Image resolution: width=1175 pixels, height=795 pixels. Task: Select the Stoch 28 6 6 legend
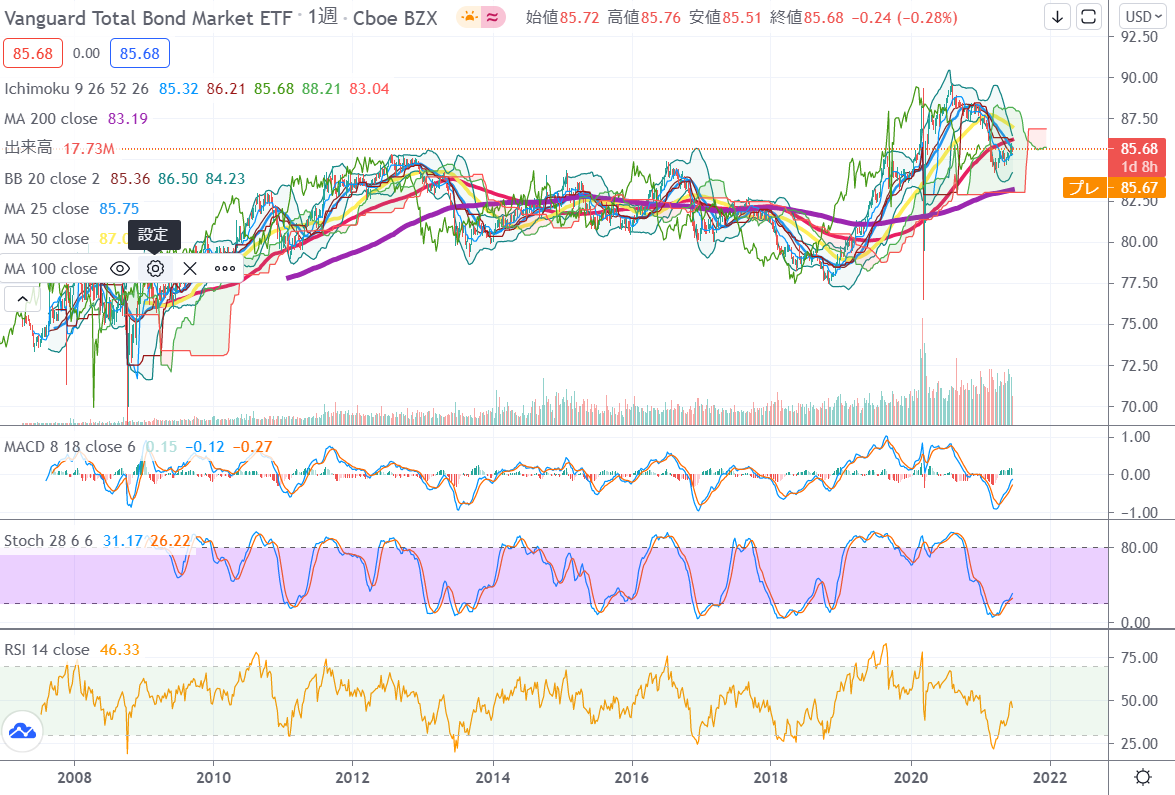point(49,540)
